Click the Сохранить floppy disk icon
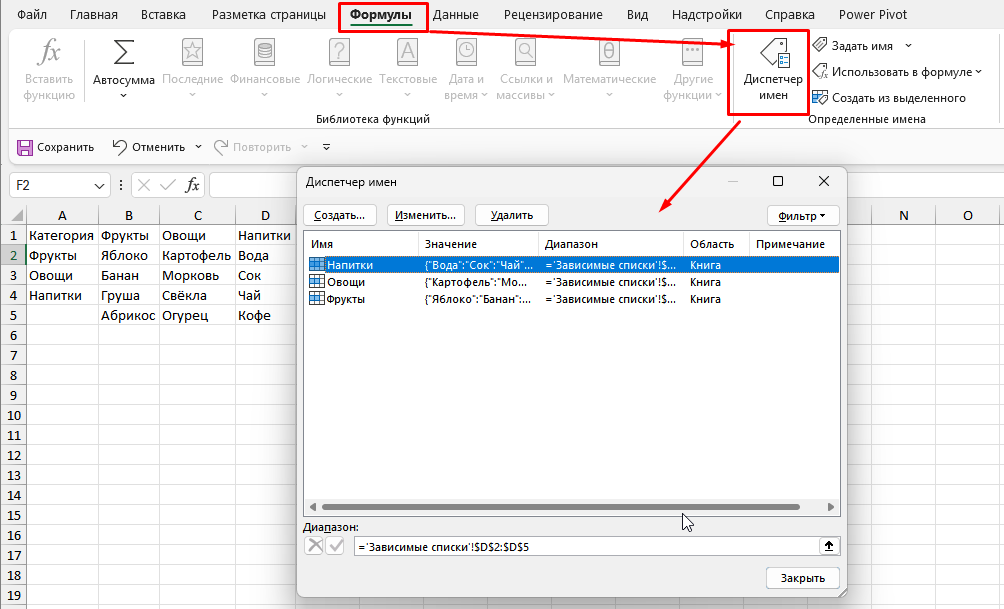Screen dimensions: 1004x609 (x=26, y=147)
